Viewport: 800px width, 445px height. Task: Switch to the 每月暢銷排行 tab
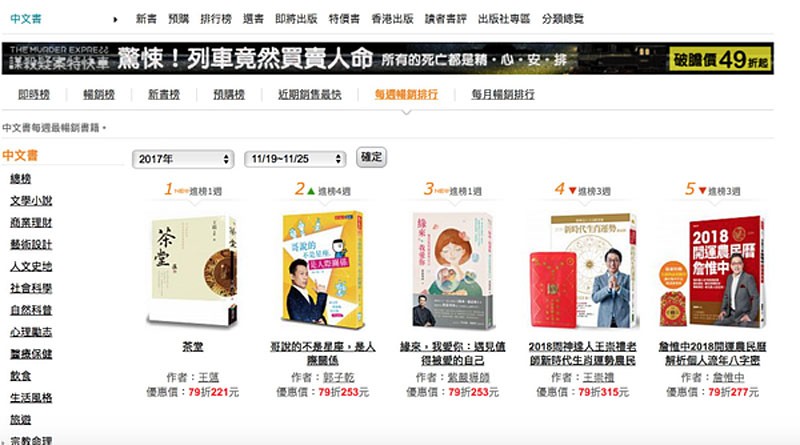pos(503,94)
